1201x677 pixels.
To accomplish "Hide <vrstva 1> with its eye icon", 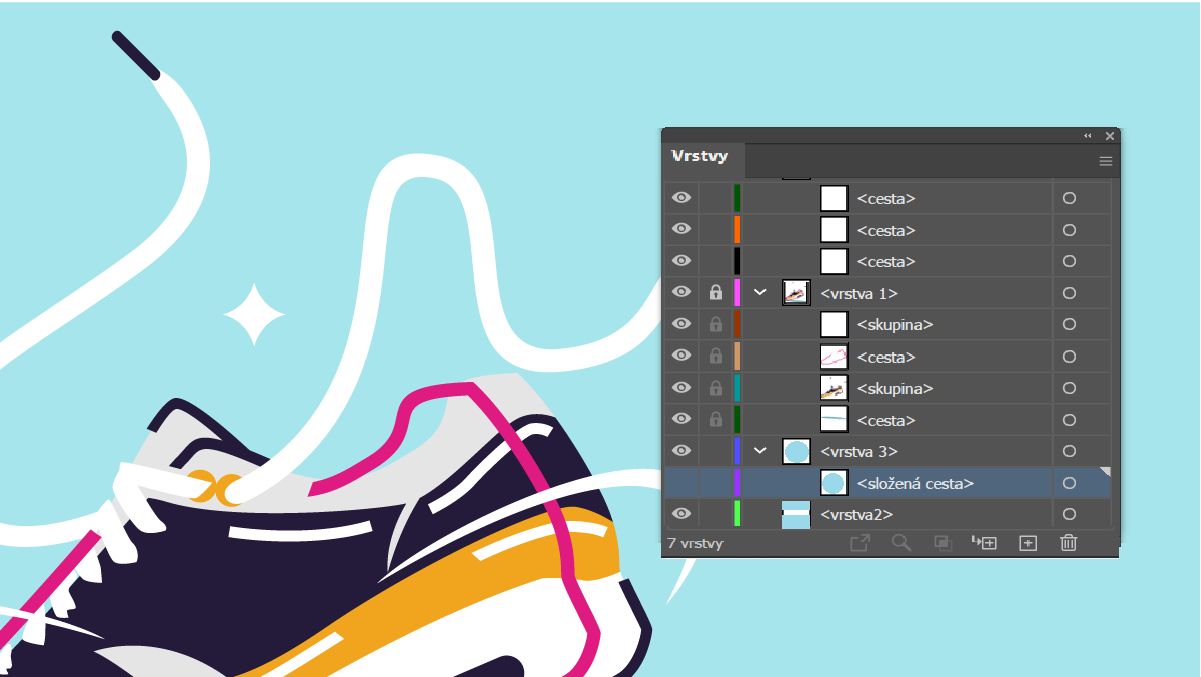I will pos(681,292).
